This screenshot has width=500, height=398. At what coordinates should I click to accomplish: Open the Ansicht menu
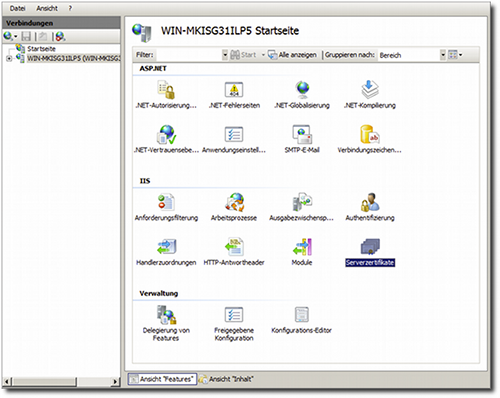(x=47, y=8)
